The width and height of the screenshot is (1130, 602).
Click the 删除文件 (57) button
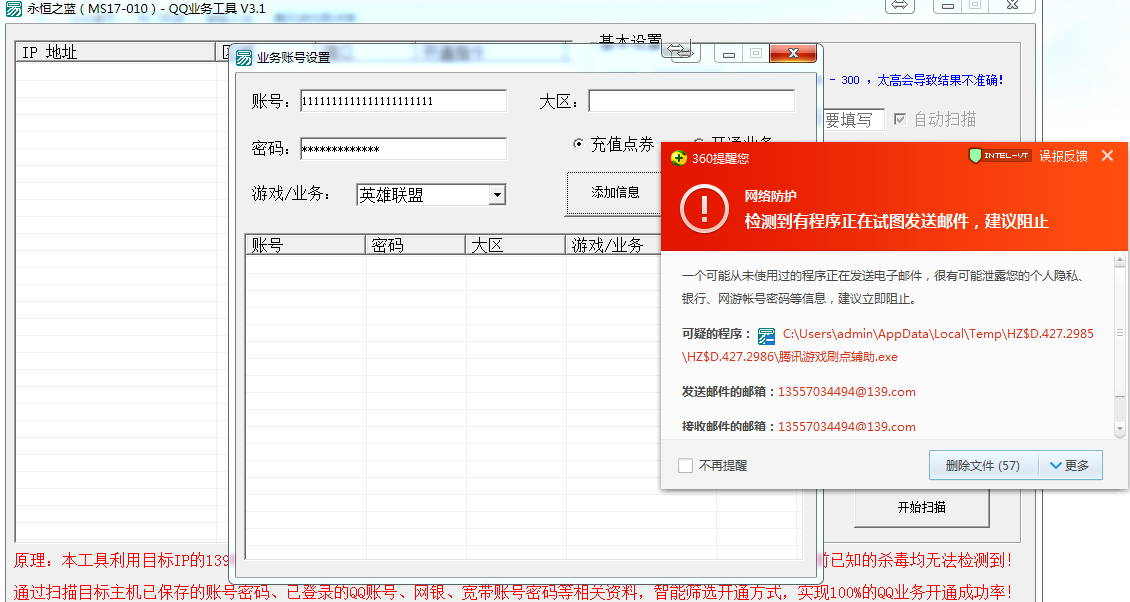pos(983,466)
